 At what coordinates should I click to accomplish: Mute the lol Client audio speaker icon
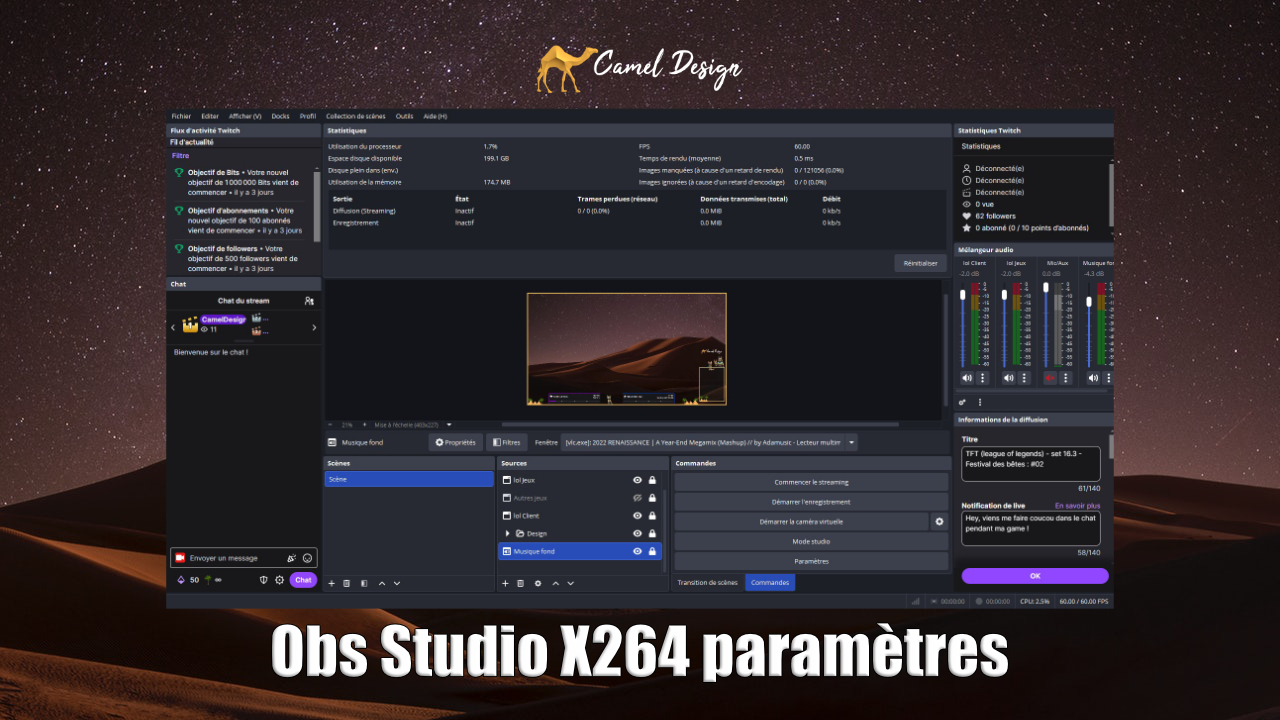tap(967, 378)
